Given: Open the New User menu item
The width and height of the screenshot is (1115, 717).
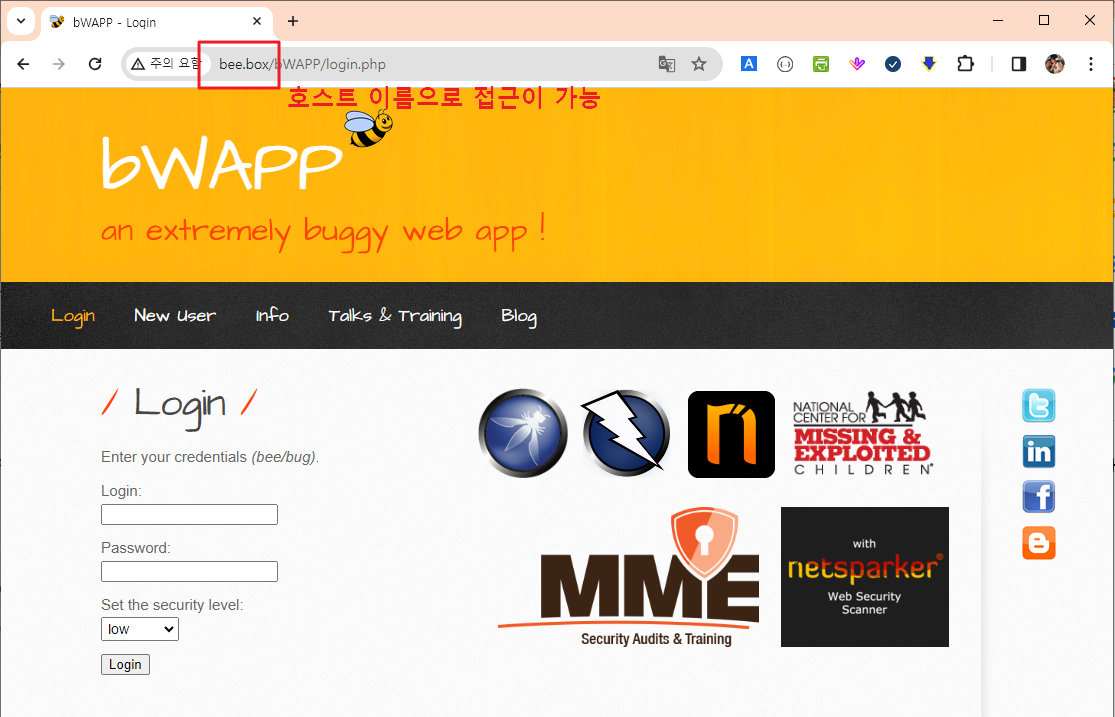Looking at the screenshot, I should point(175,315).
